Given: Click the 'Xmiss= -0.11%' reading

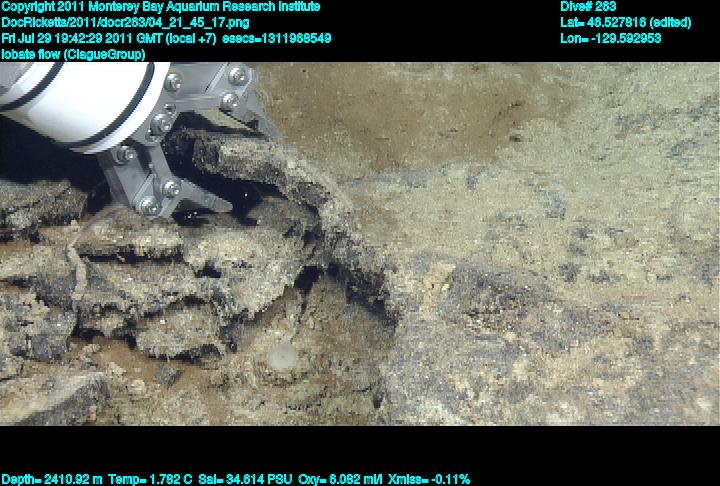Looking at the screenshot, I should point(429,480).
